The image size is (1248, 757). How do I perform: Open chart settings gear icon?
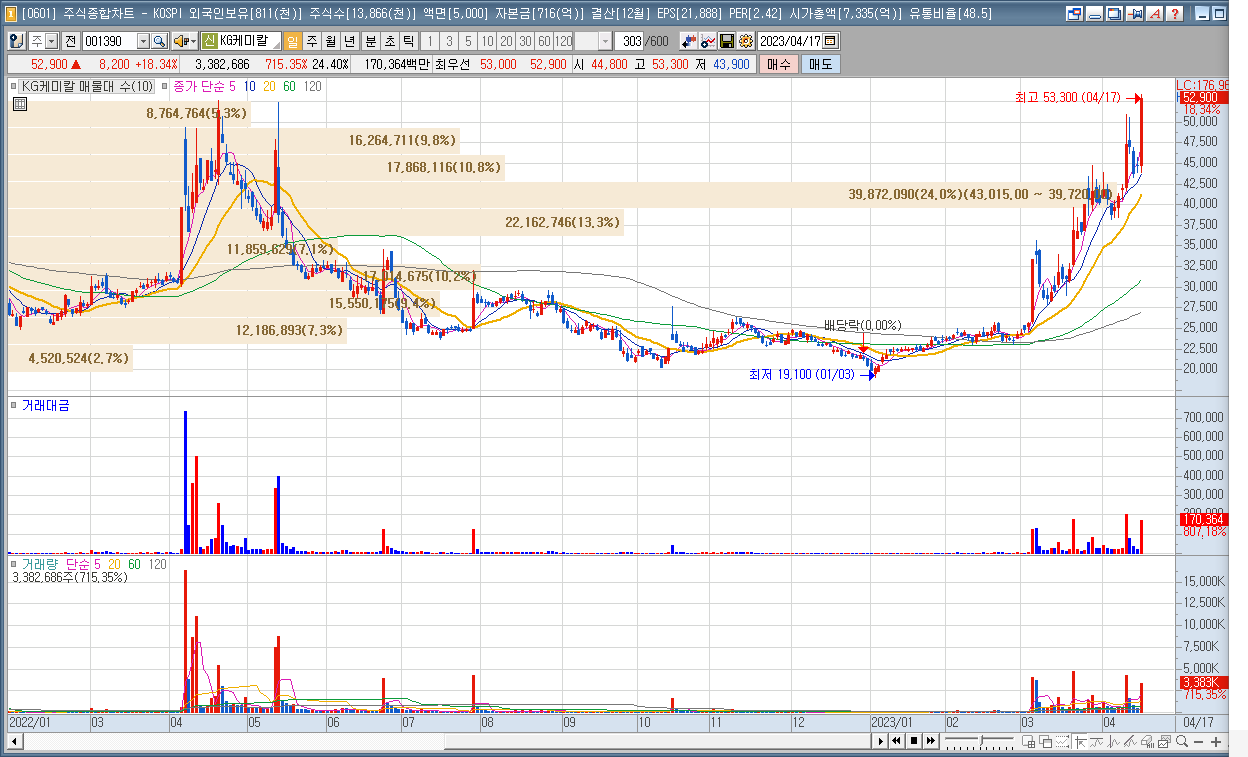click(x=746, y=41)
